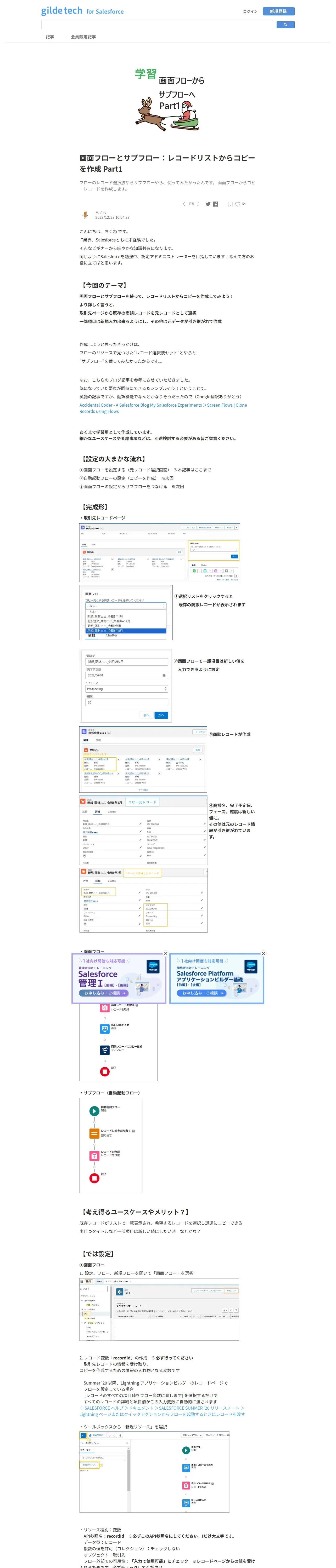Click article title 画面フローとサブフロー heading
Image resolution: width=336 pixels, height=1568 pixels.
pos(167,163)
